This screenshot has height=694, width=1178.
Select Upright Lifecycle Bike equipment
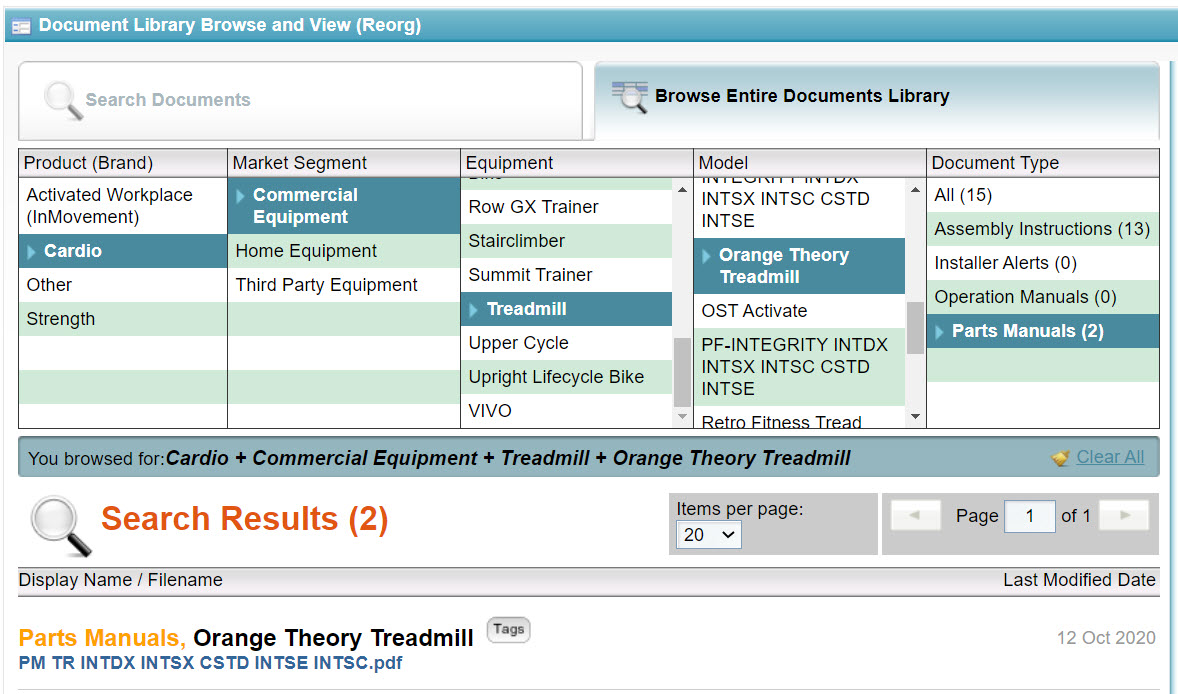[566, 376]
